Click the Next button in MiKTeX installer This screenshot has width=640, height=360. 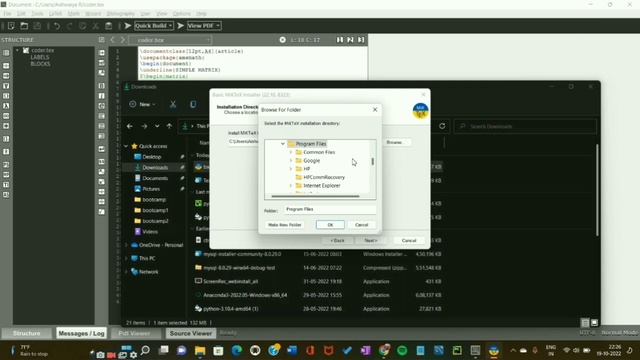(x=371, y=241)
